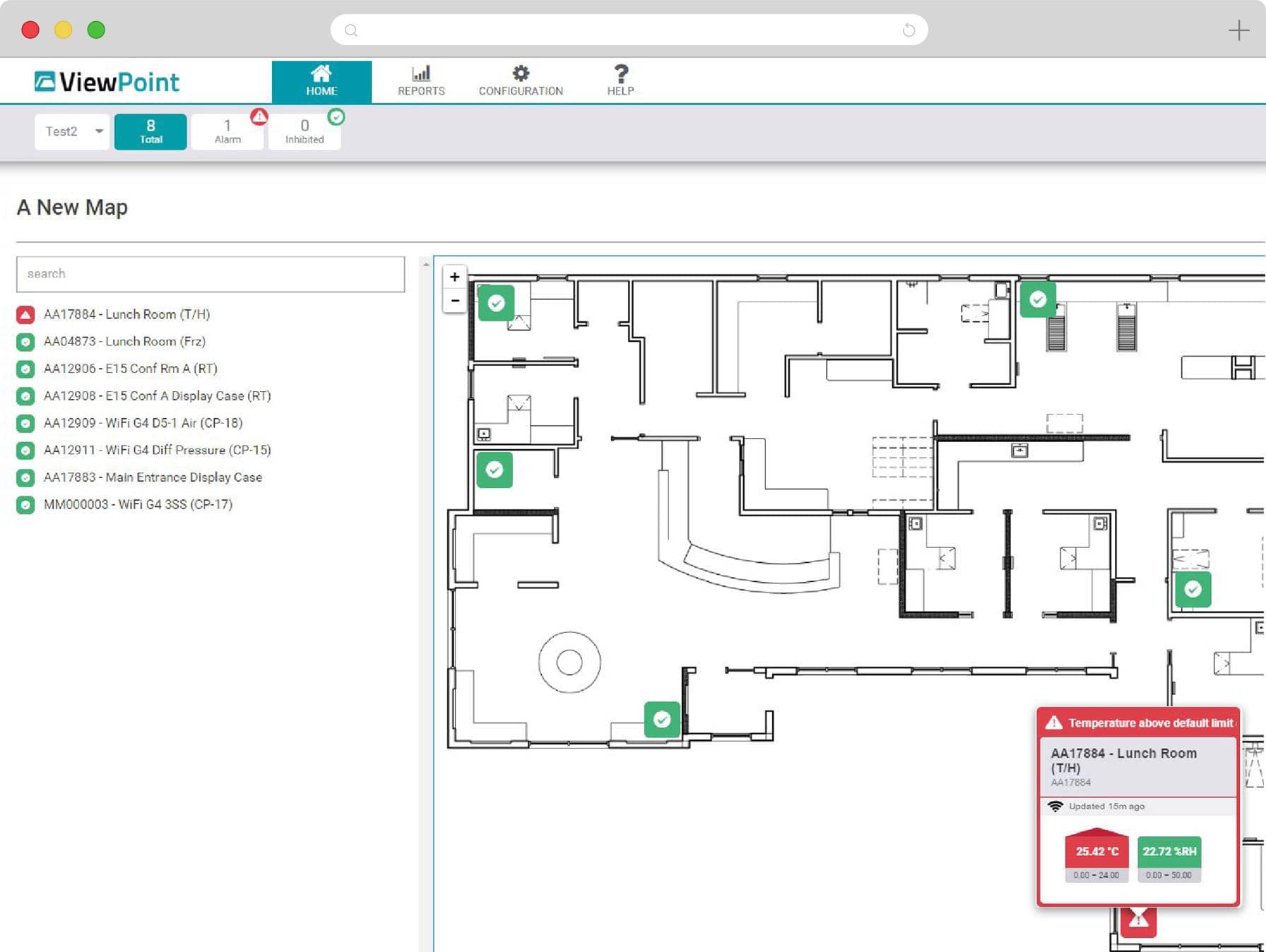Image resolution: width=1266 pixels, height=952 pixels.
Task: Click the alarm status icon next to AA17884
Action: pyautogui.click(x=25, y=314)
